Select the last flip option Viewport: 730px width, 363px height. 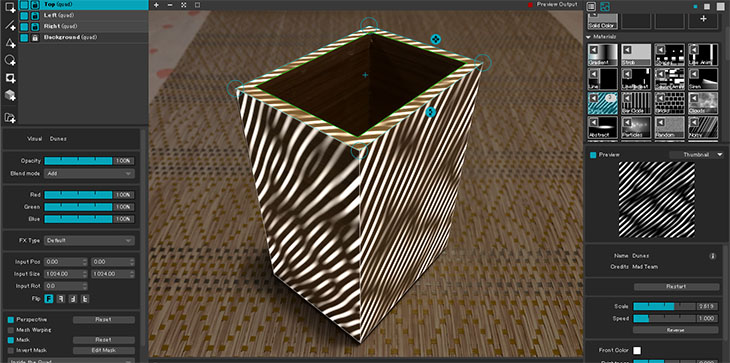(85, 299)
